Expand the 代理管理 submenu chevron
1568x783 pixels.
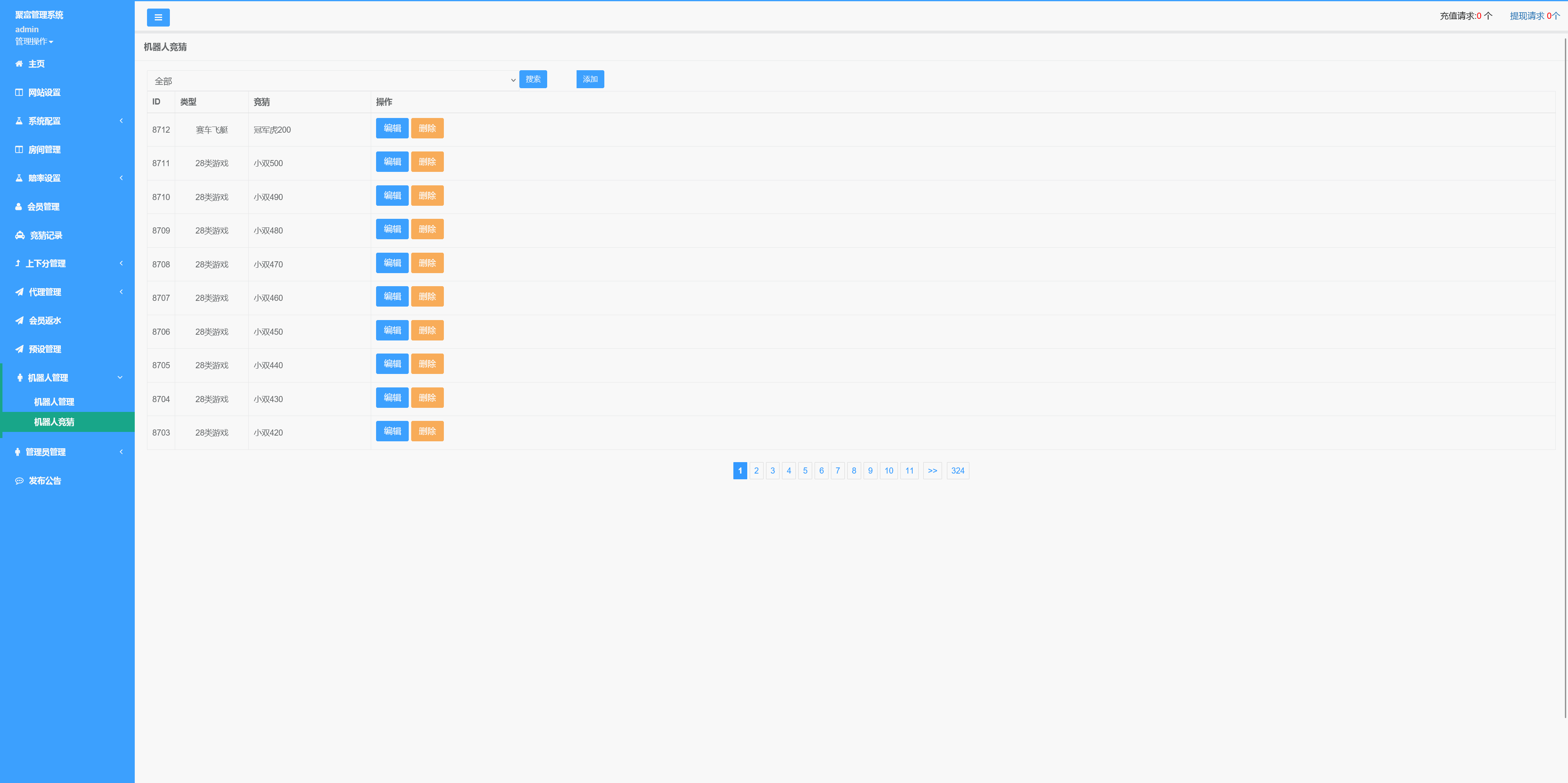121,292
